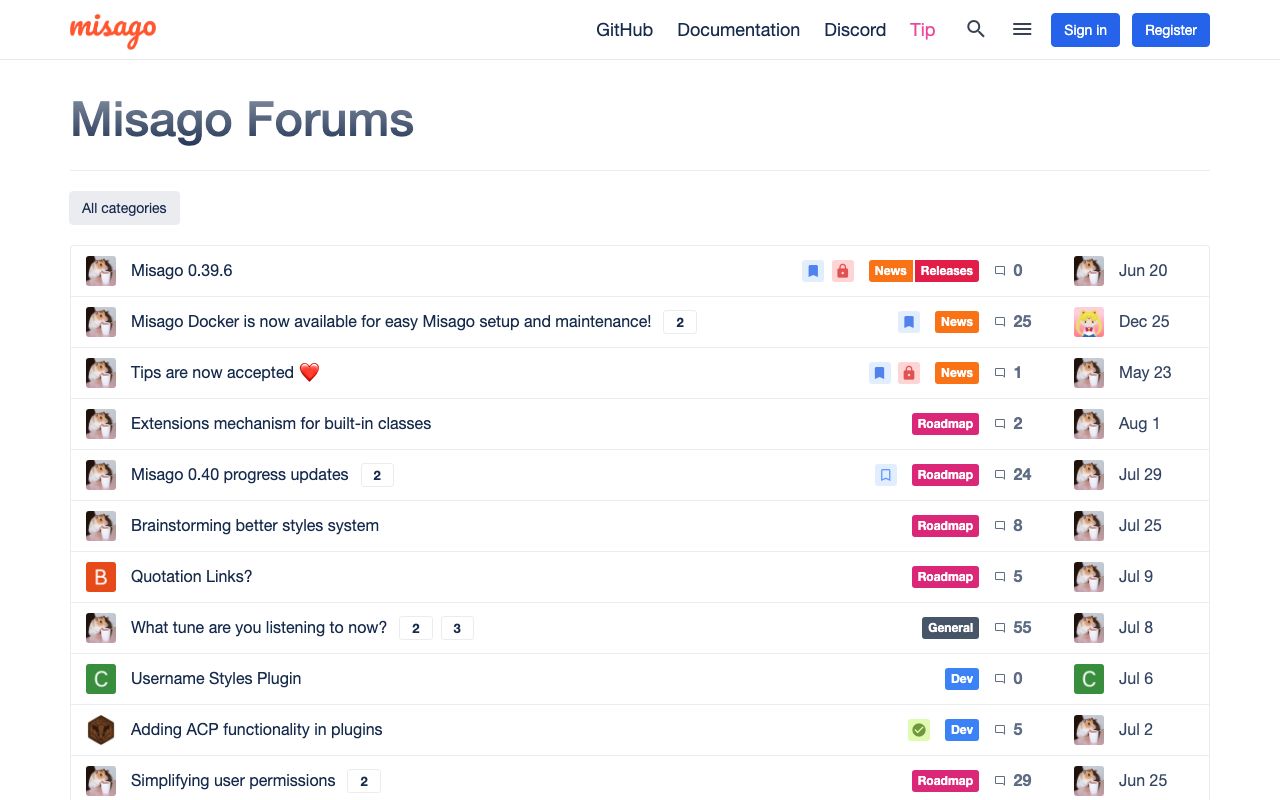Click replies icon on What tune are you listening row

click(x=1000, y=628)
